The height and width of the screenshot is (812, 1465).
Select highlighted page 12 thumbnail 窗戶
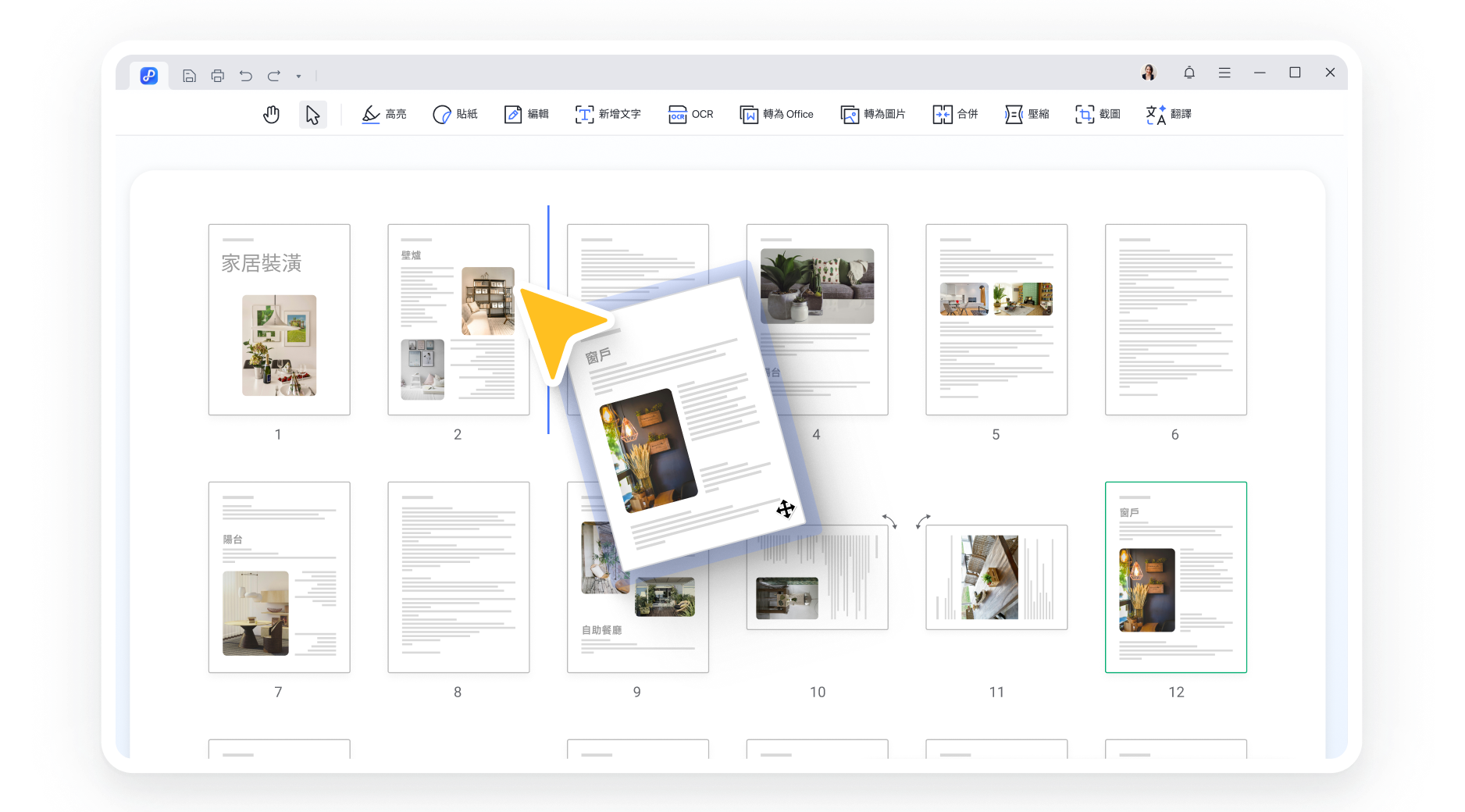pyautogui.click(x=1176, y=577)
